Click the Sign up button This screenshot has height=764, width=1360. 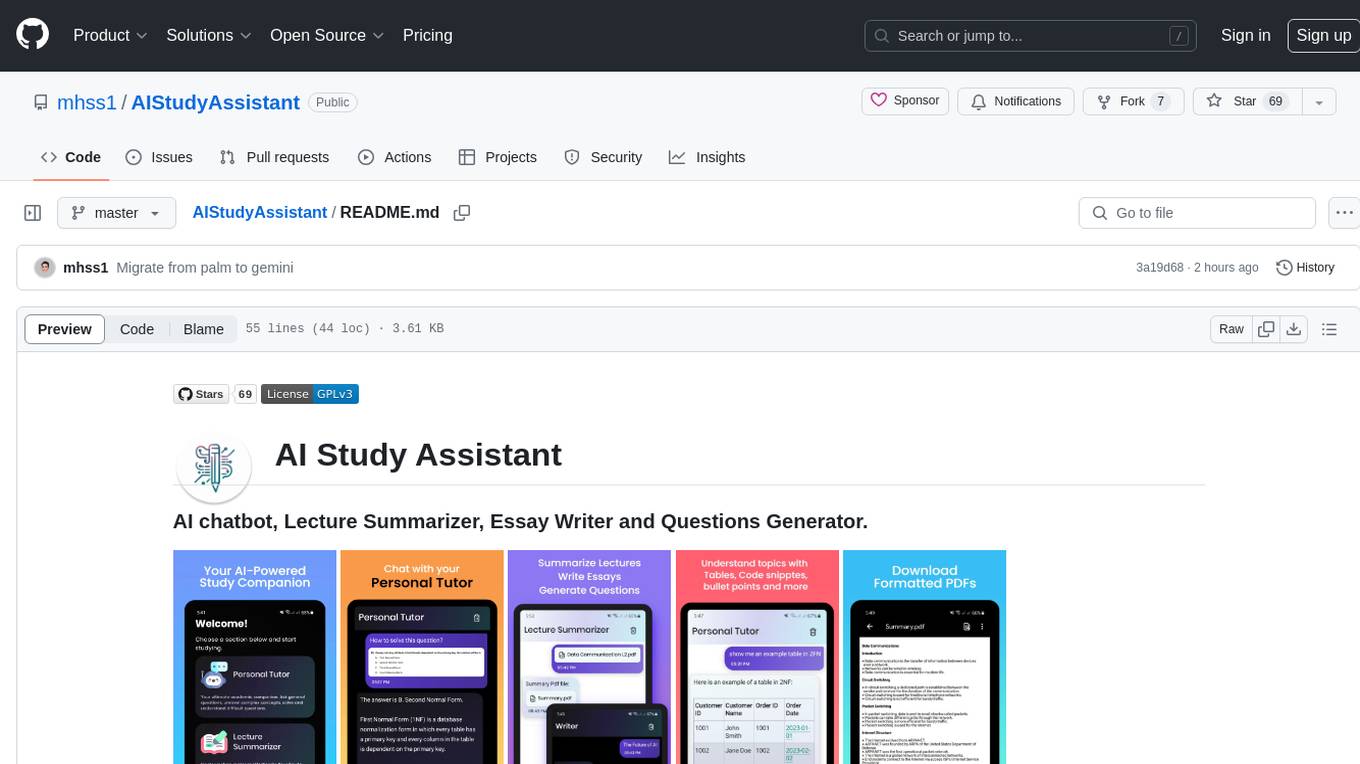[1323, 35]
